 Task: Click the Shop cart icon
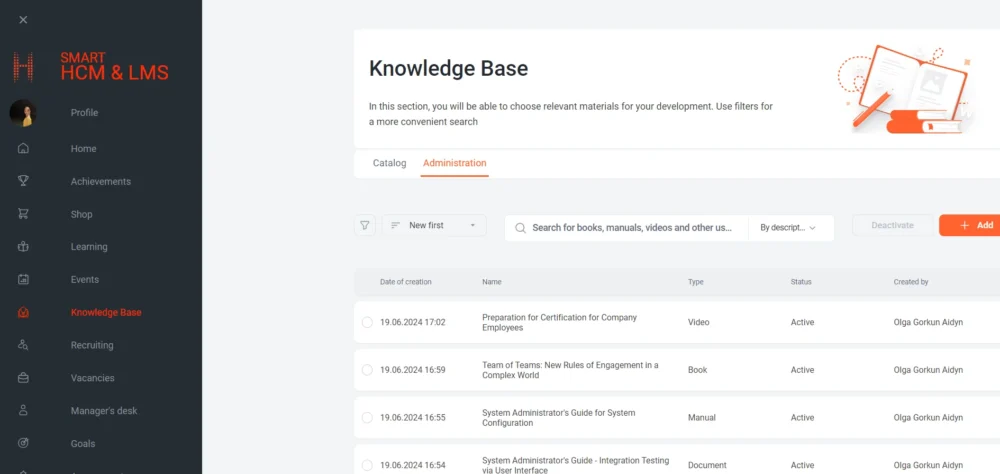click(23, 214)
